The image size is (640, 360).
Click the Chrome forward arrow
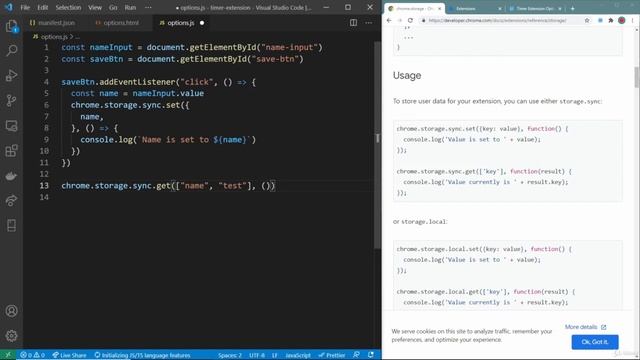(400, 20)
